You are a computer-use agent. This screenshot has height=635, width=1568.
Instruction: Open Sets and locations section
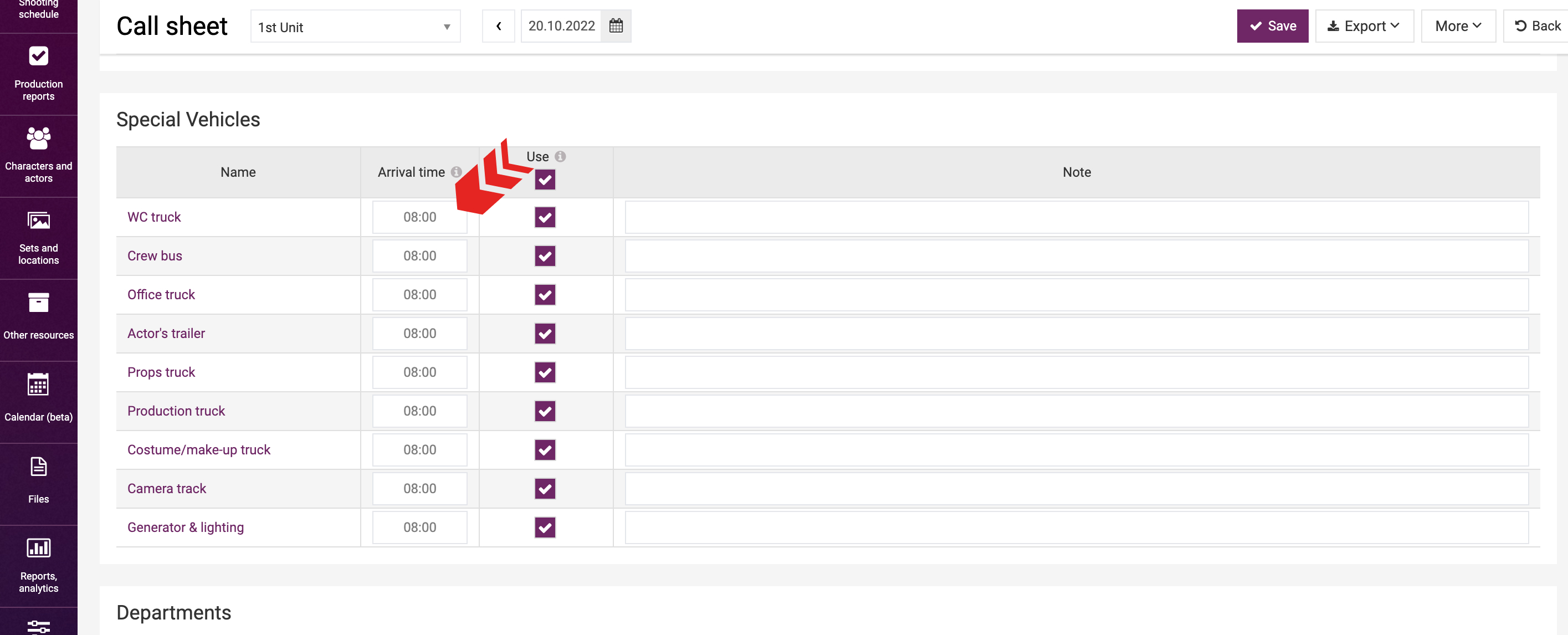click(x=38, y=238)
